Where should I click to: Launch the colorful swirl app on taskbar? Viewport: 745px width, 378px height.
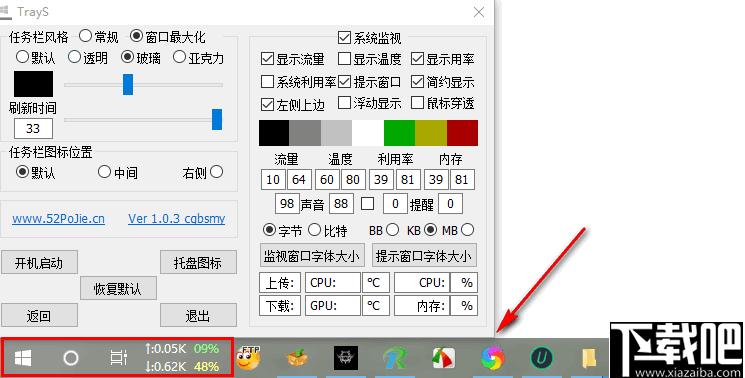(492, 358)
